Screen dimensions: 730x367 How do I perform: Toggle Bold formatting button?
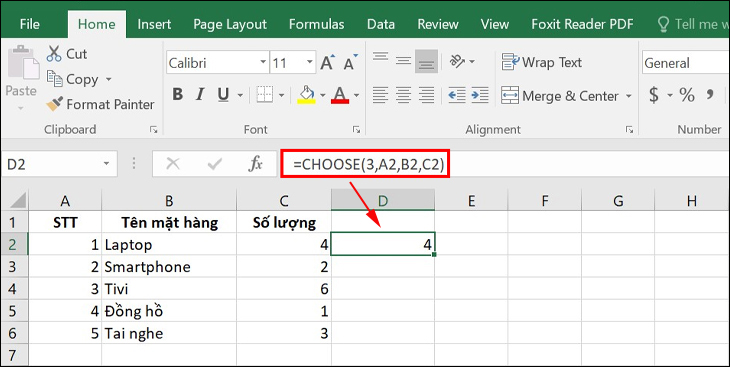pos(177,95)
